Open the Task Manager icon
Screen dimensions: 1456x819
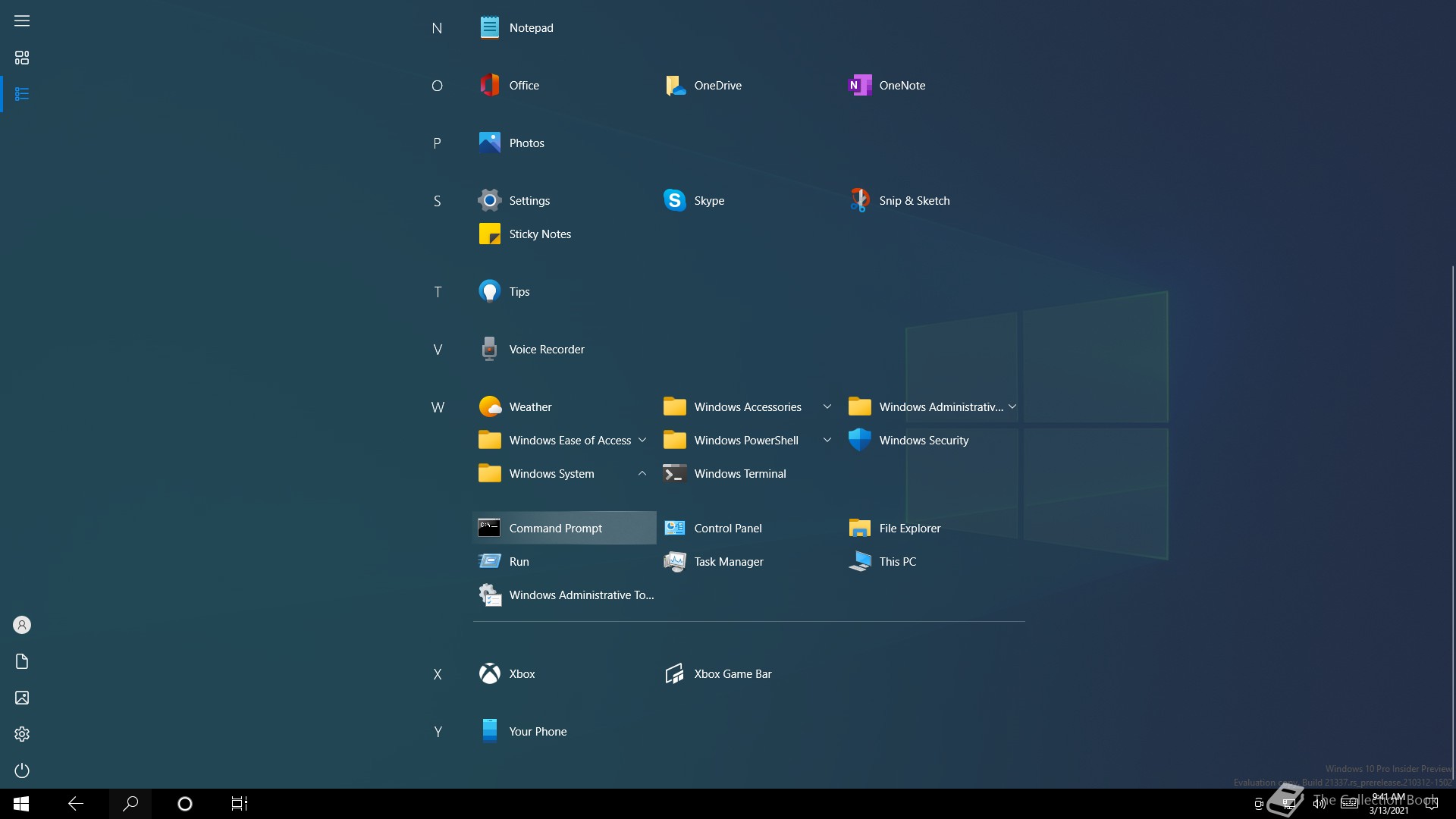point(674,562)
